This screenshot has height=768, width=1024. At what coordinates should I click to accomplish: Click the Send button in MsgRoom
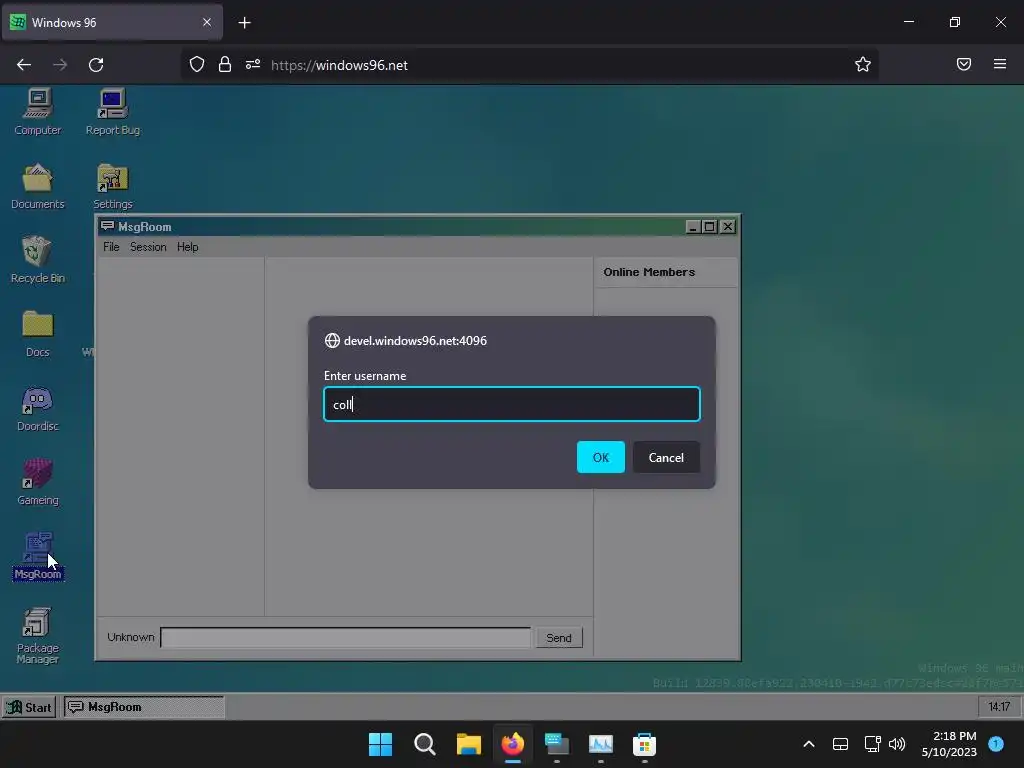coord(559,638)
